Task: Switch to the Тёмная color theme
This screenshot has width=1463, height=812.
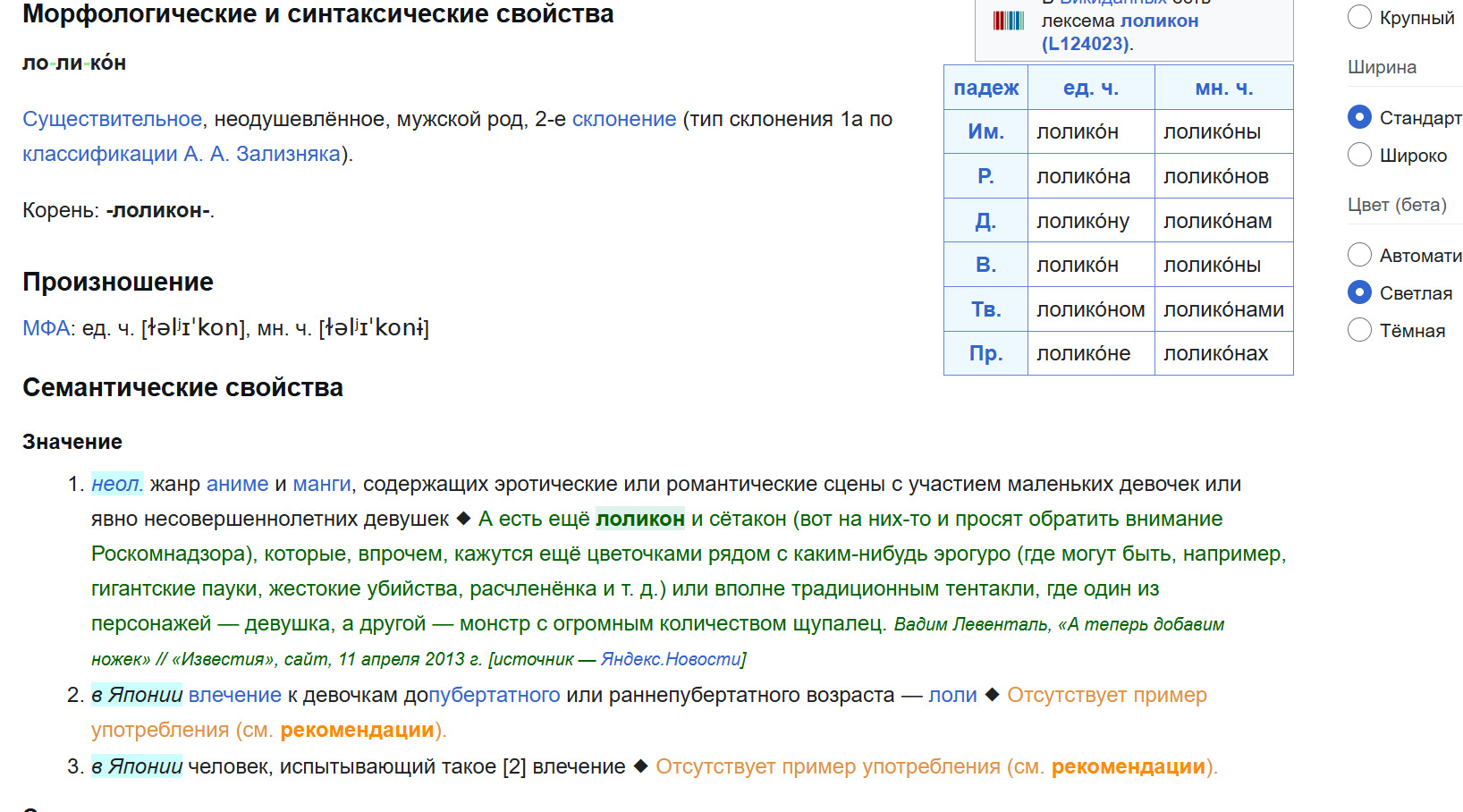Action: click(1359, 330)
